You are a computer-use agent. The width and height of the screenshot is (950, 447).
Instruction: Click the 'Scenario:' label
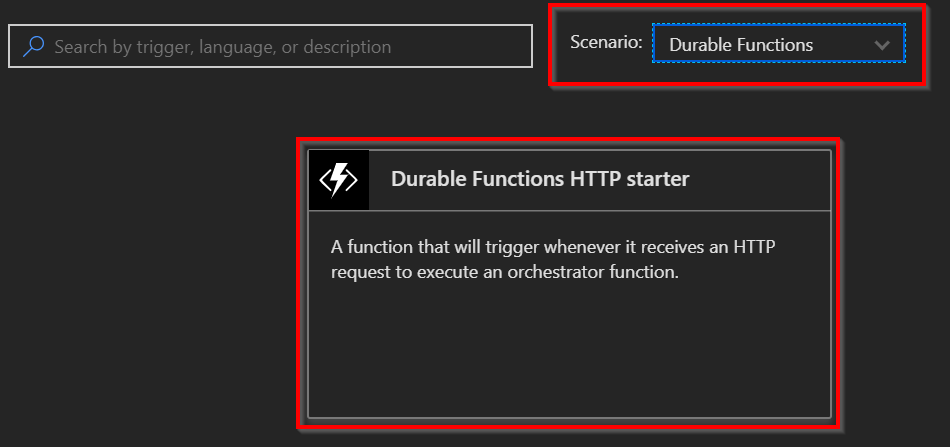[606, 42]
